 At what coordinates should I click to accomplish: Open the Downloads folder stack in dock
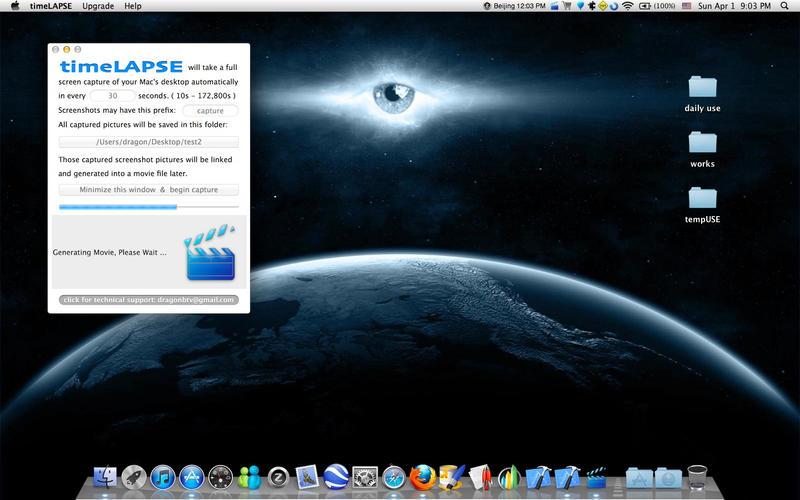pos(668,478)
